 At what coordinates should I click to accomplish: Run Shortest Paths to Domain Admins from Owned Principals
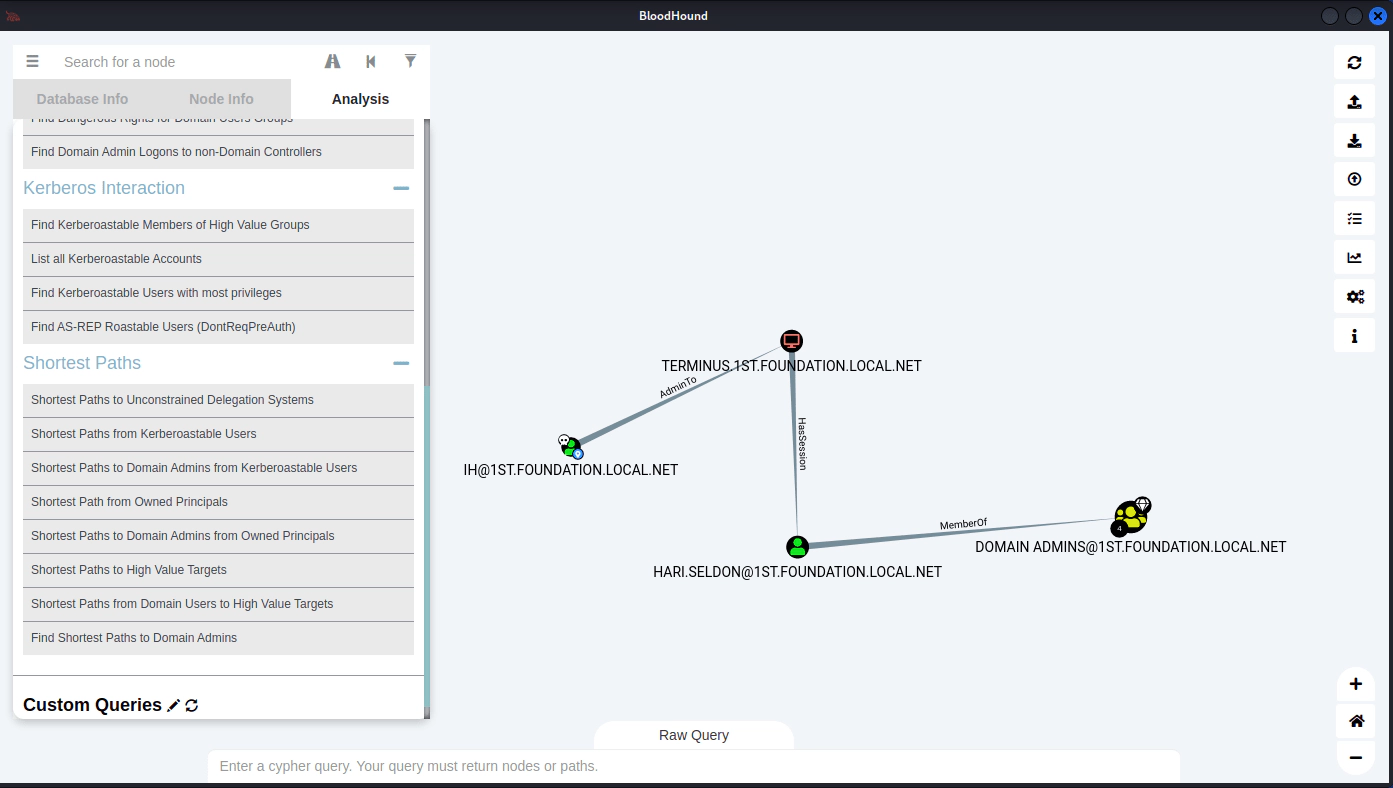click(218, 536)
